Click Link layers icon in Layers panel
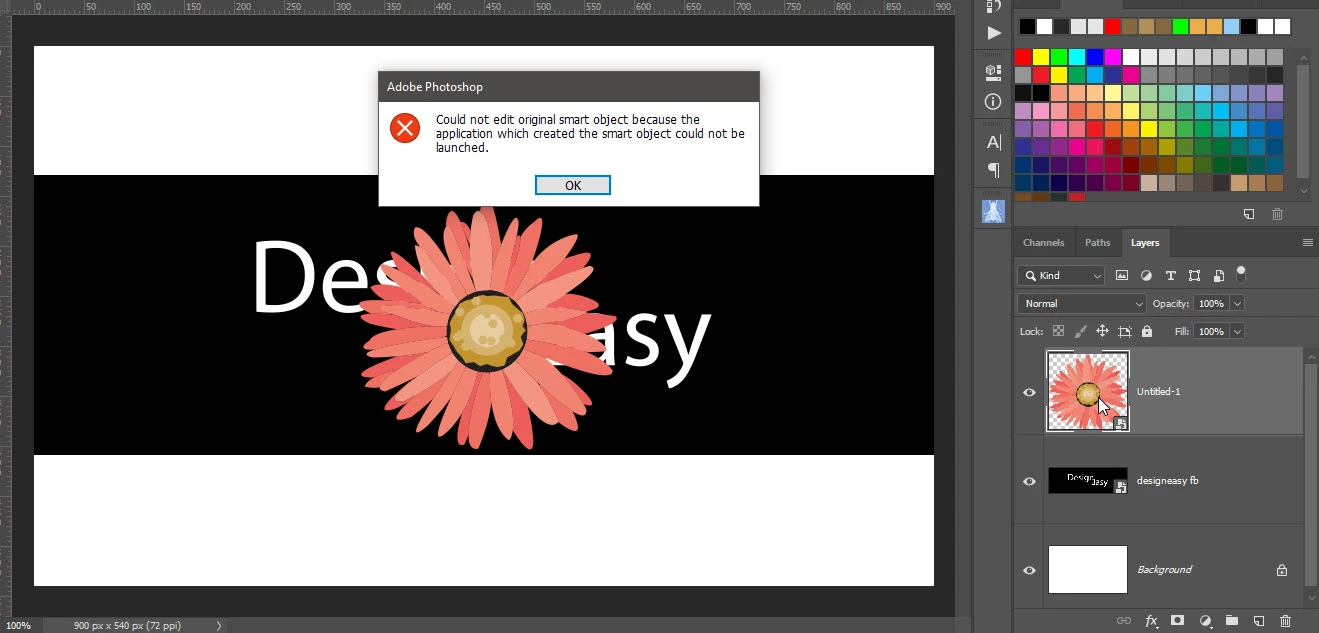Image resolution: width=1319 pixels, height=633 pixels. [x=1123, y=621]
